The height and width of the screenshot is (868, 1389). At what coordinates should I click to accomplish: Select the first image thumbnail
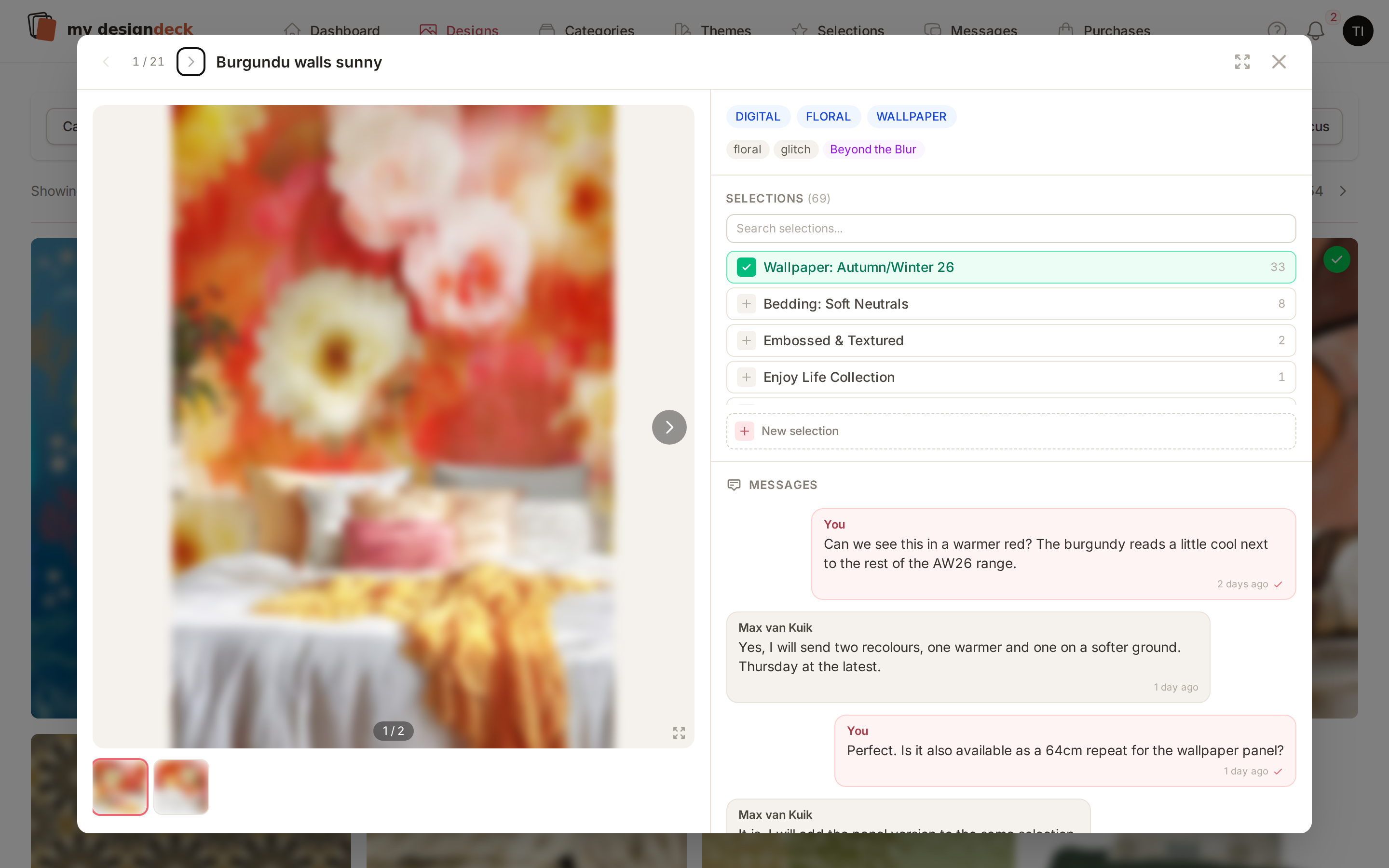click(x=120, y=787)
